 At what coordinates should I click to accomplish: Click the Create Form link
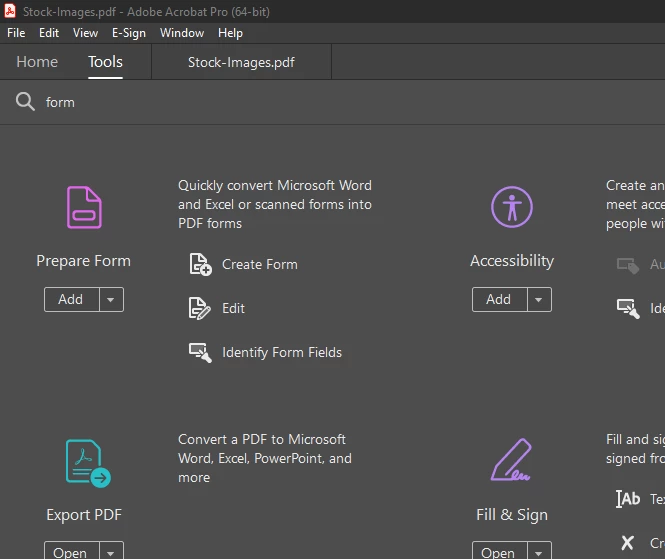[x=260, y=265]
